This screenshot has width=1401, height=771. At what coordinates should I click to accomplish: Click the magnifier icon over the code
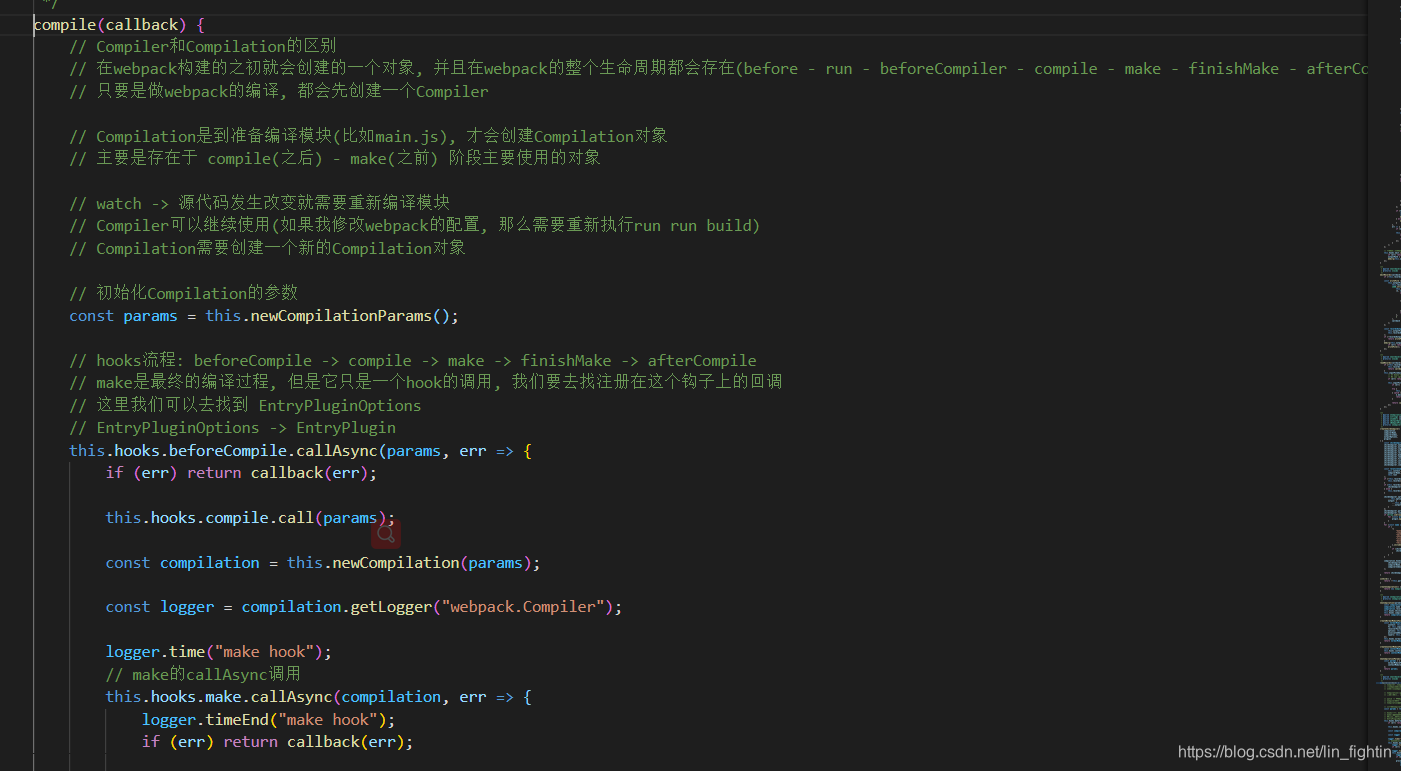coord(386,534)
